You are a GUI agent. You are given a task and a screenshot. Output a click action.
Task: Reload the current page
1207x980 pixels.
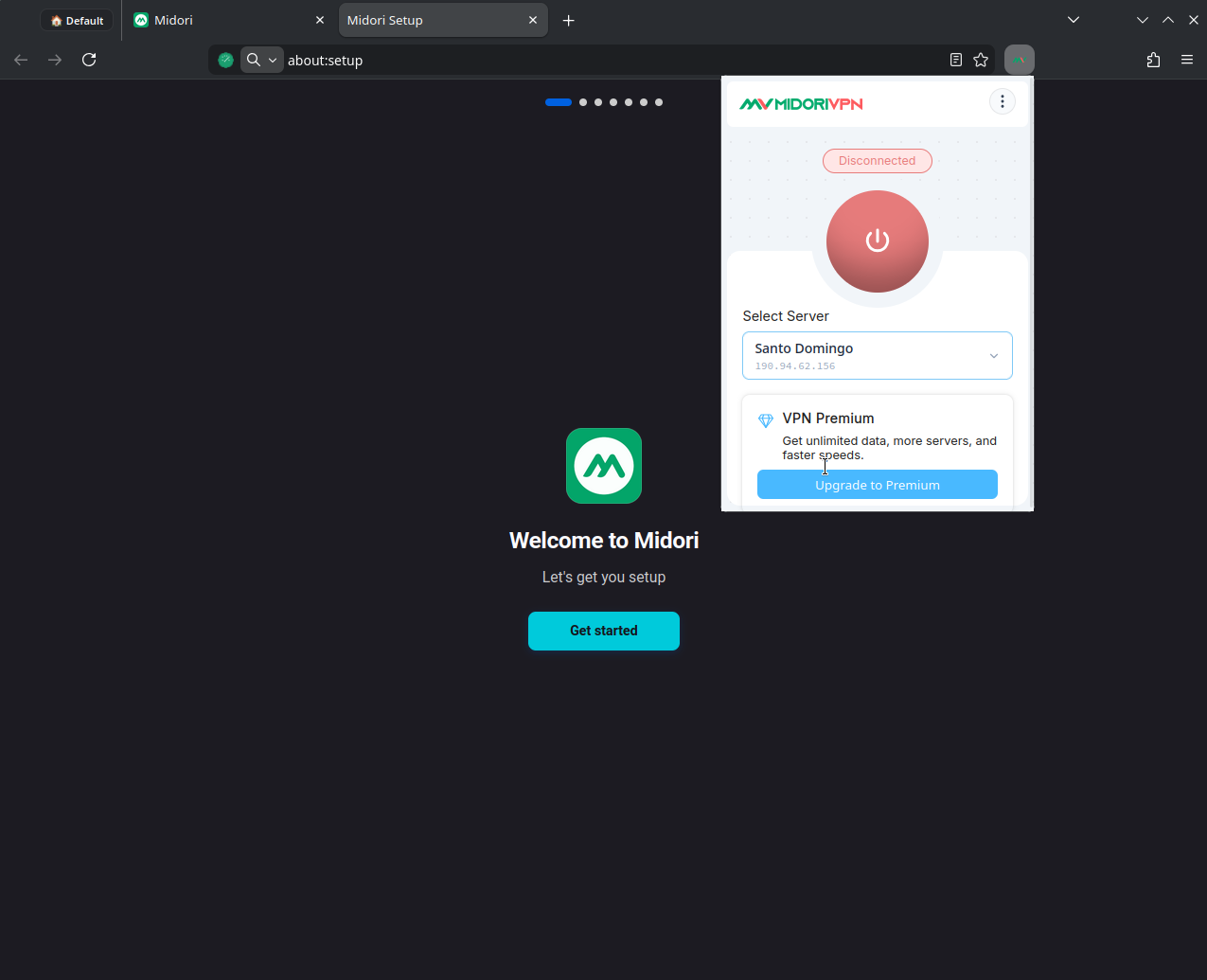(x=89, y=60)
